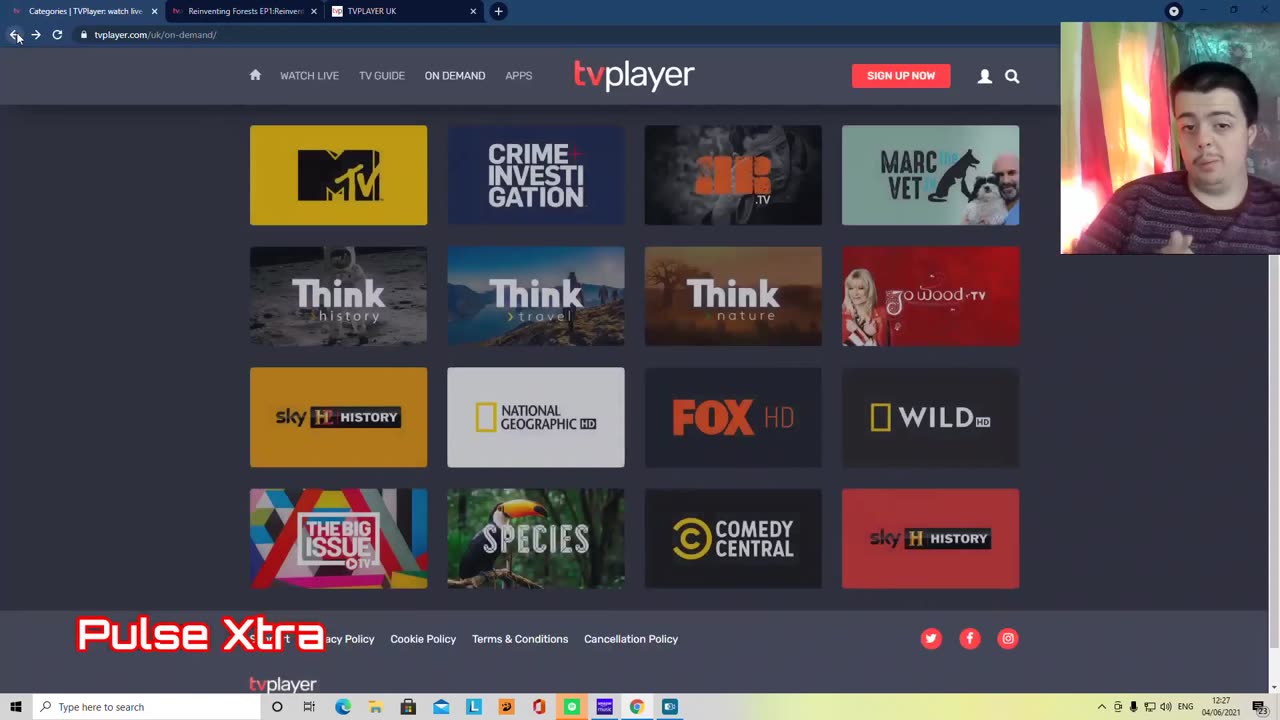Close the Reinventing Forests tab
The height and width of the screenshot is (720, 1280).
point(314,11)
